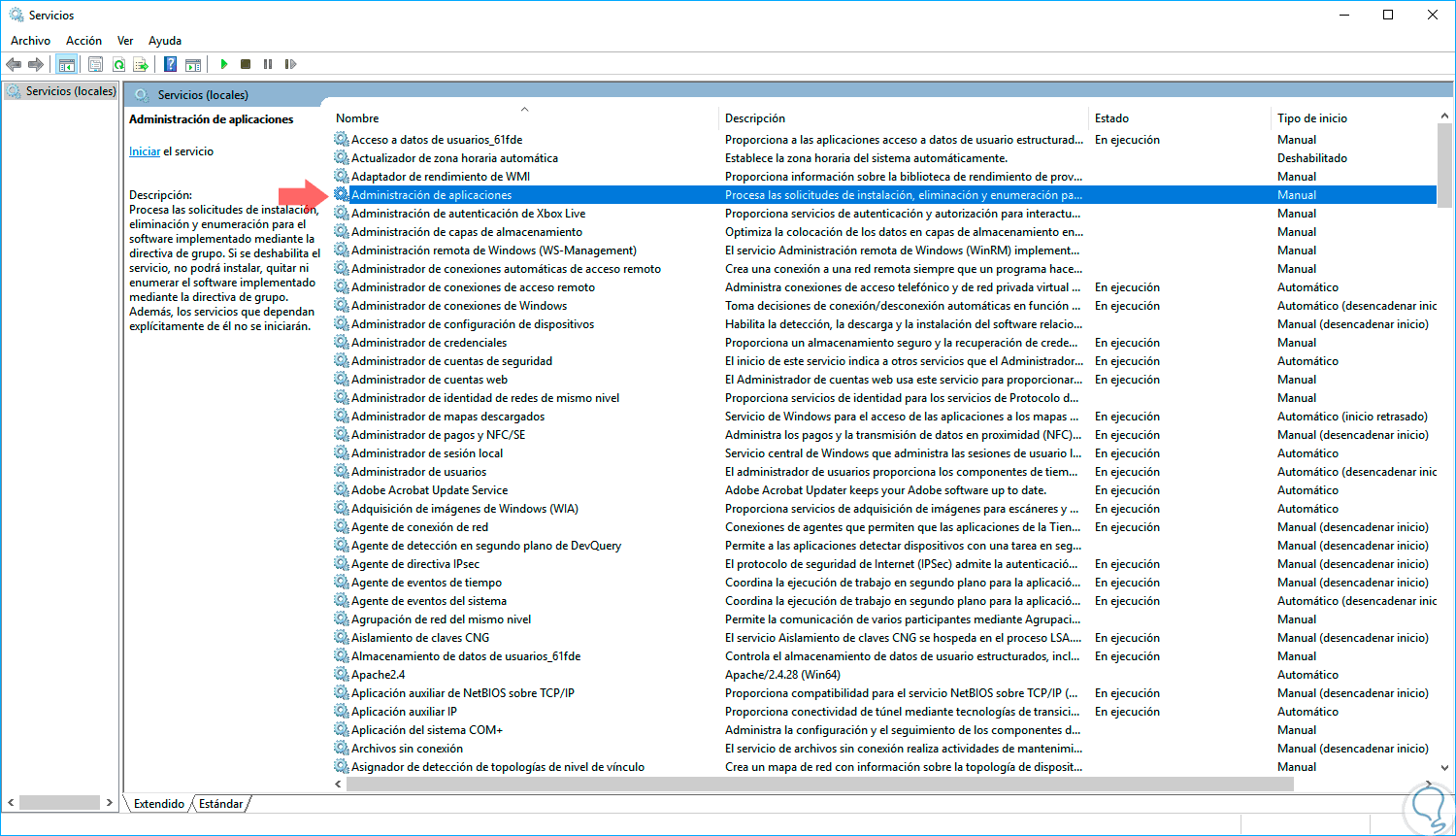1456x836 pixels.
Task: Open the Acción menu
Action: (x=83, y=41)
